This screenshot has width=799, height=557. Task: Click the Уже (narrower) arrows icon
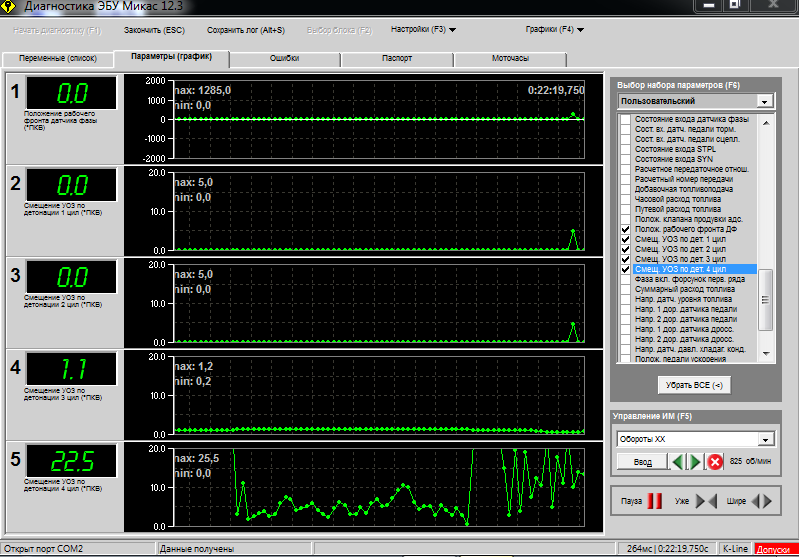[x=706, y=501]
